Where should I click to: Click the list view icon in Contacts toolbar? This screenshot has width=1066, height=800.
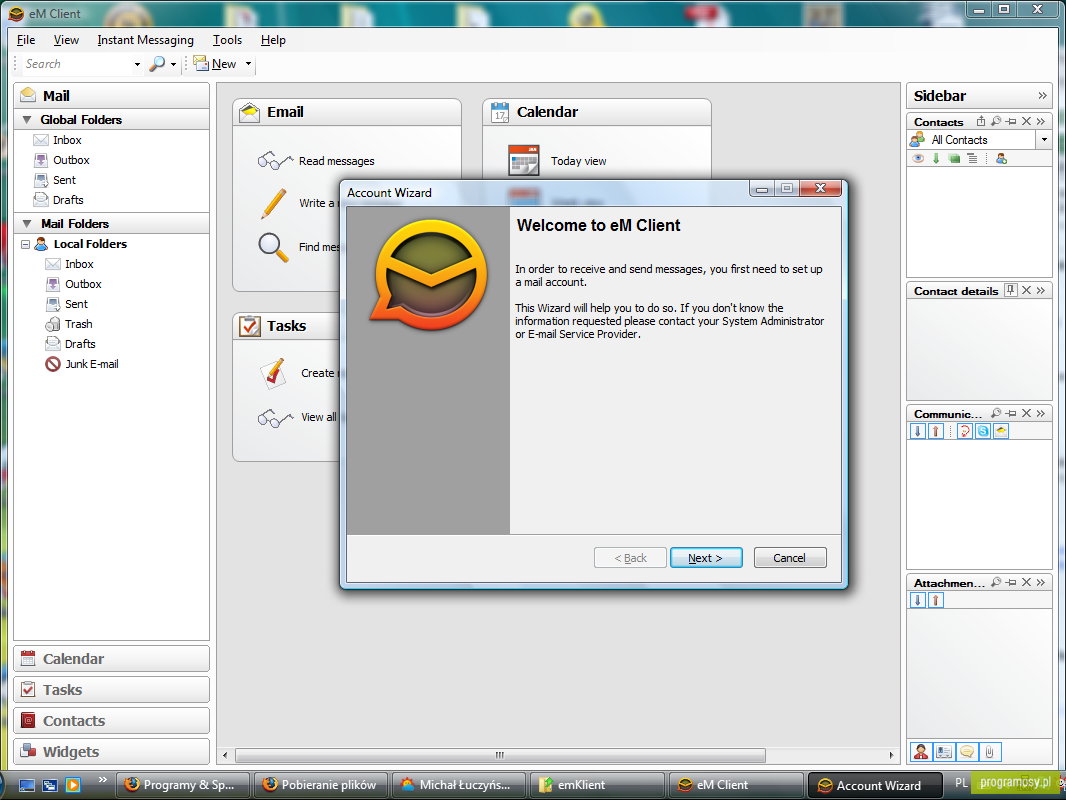(x=972, y=158)
